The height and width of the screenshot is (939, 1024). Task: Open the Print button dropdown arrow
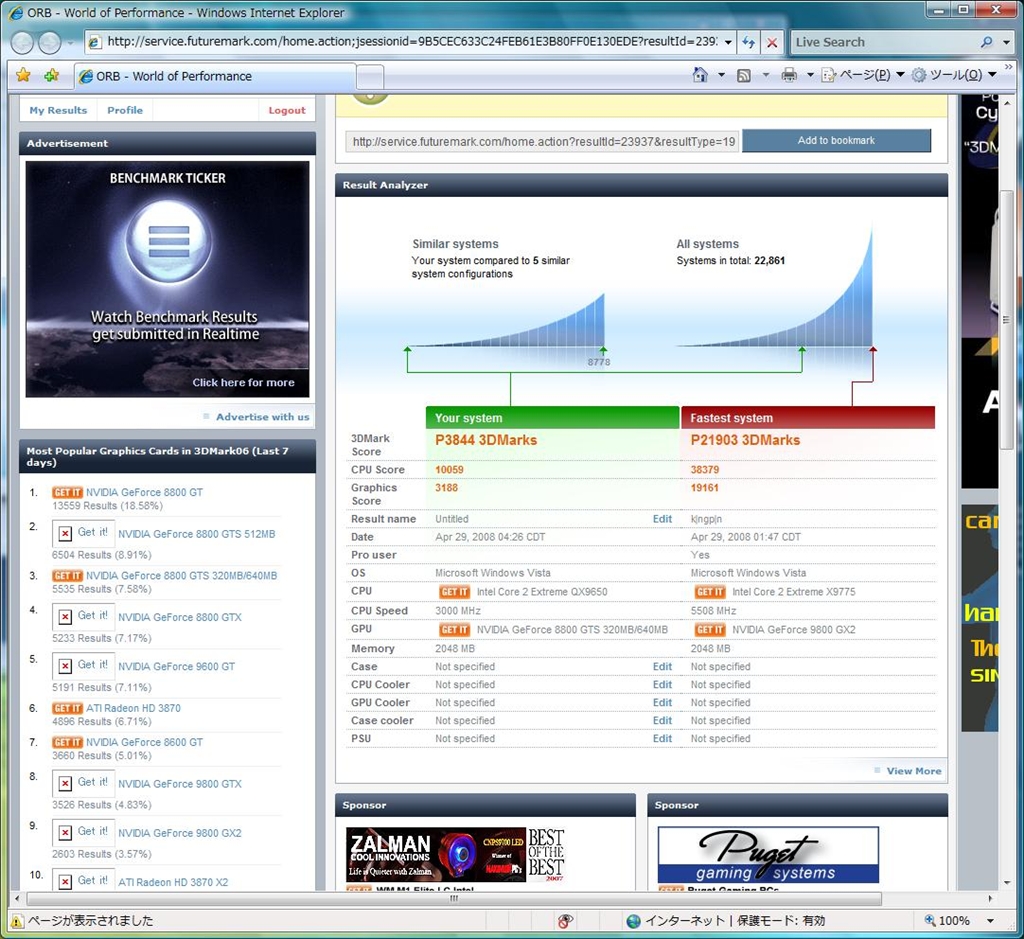tap(810, 75)
